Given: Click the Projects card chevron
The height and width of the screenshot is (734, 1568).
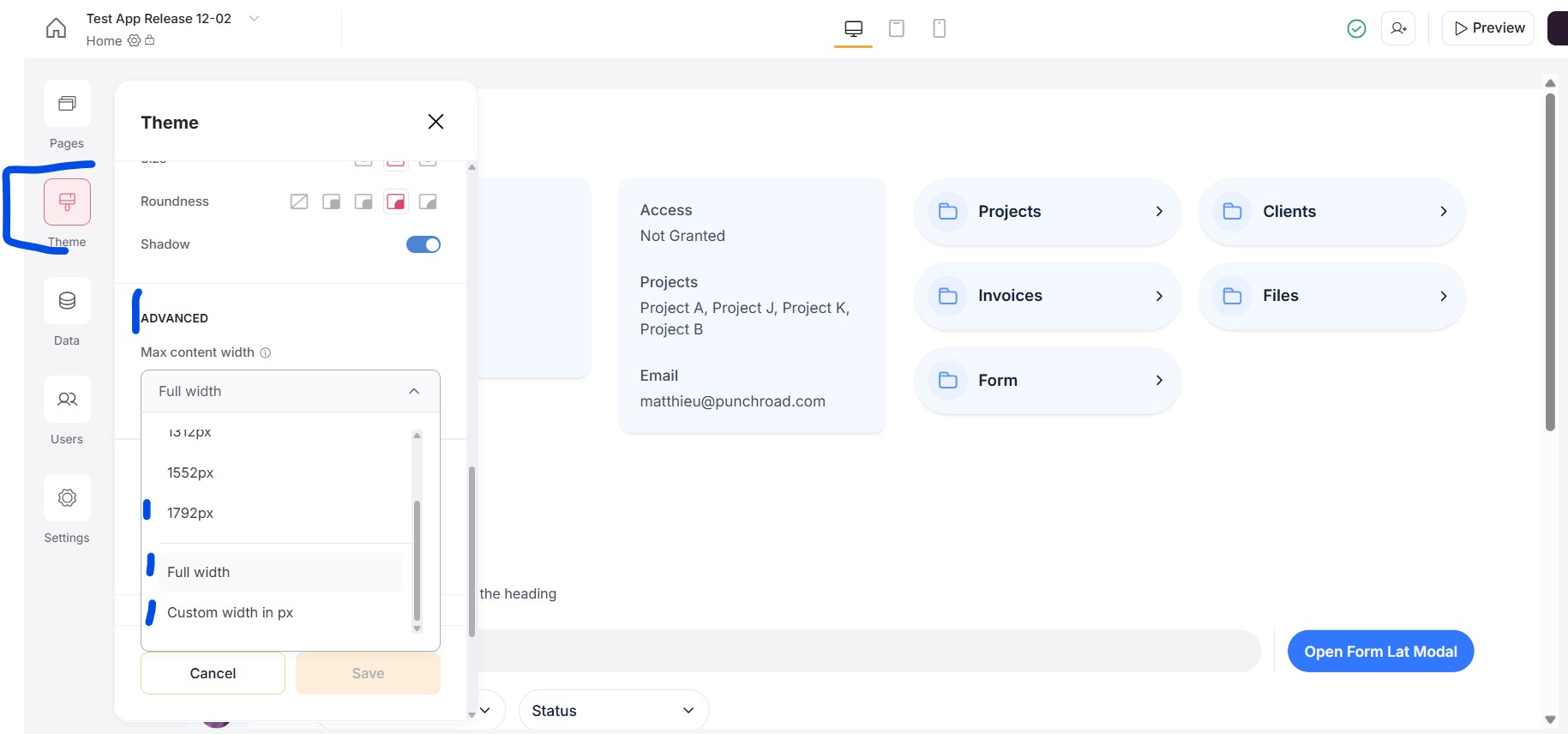Looking at the screenshot, I should [x=1159, y=211].
